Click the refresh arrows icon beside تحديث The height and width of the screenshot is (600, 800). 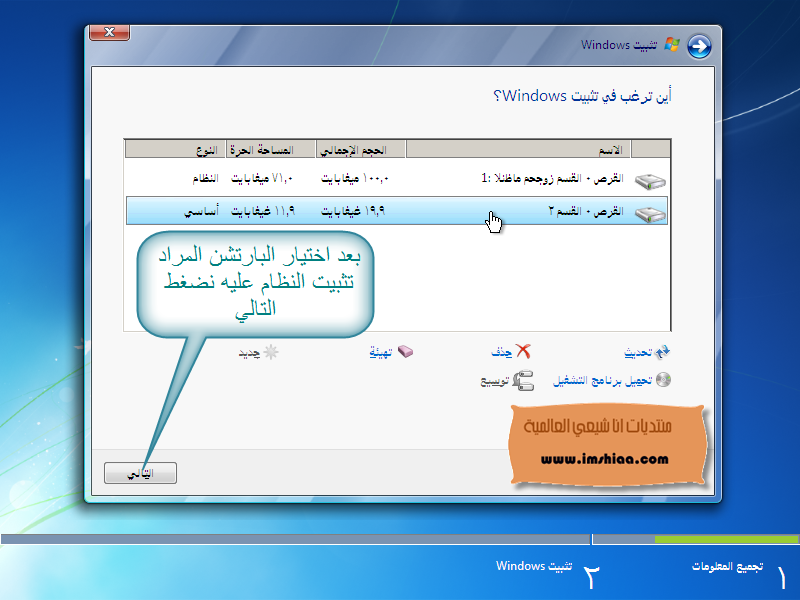662,352
